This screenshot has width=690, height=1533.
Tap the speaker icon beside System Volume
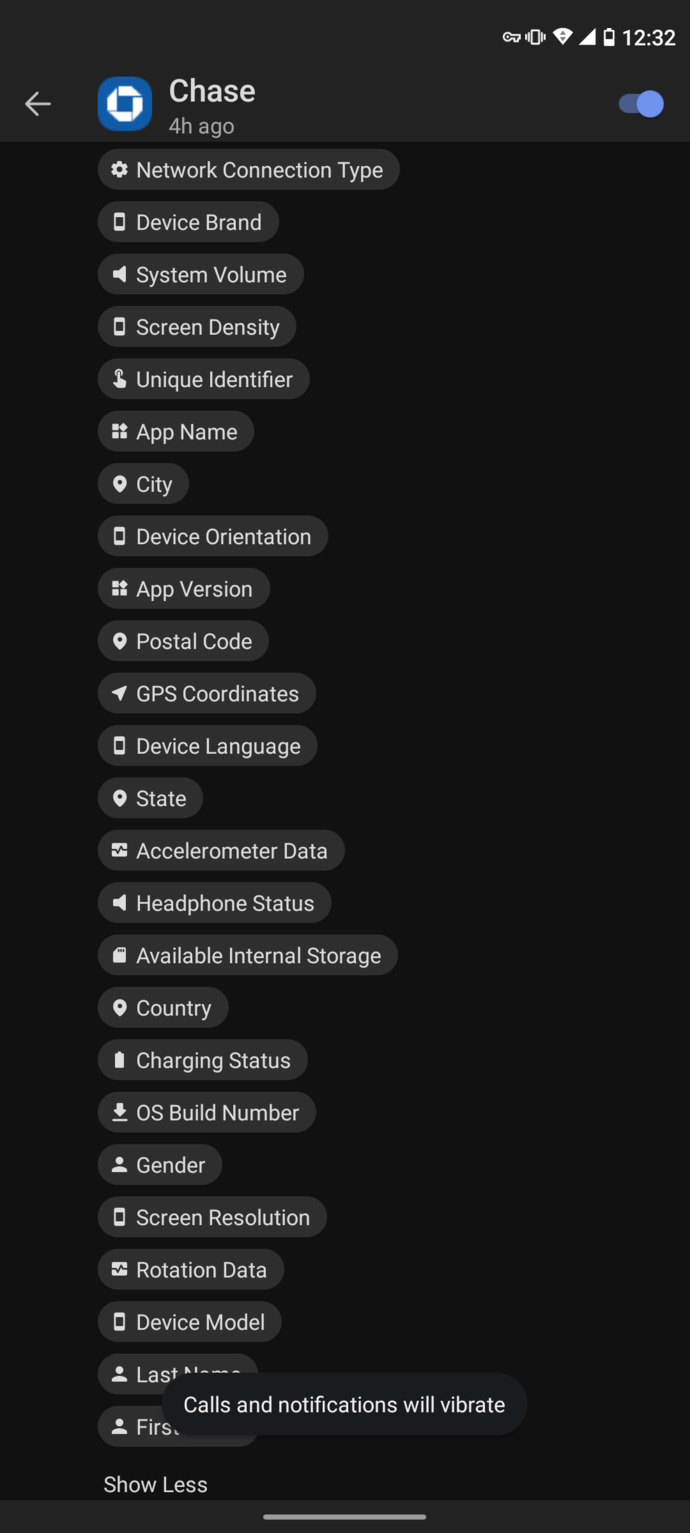tap(119, 275)
